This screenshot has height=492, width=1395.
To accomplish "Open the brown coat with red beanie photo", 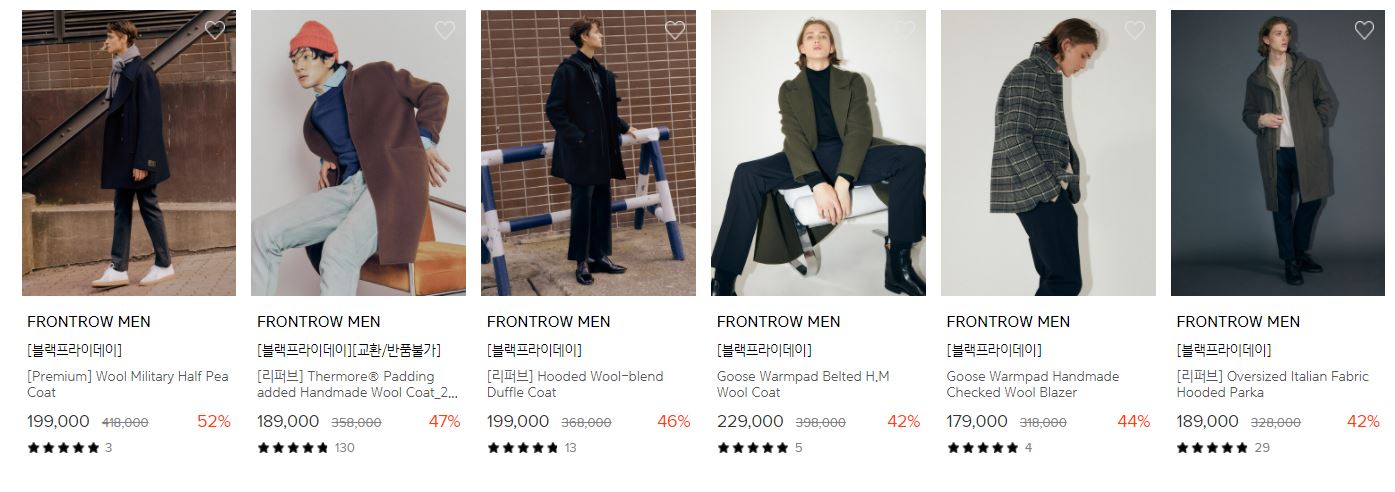I will (x=358, y=153).
